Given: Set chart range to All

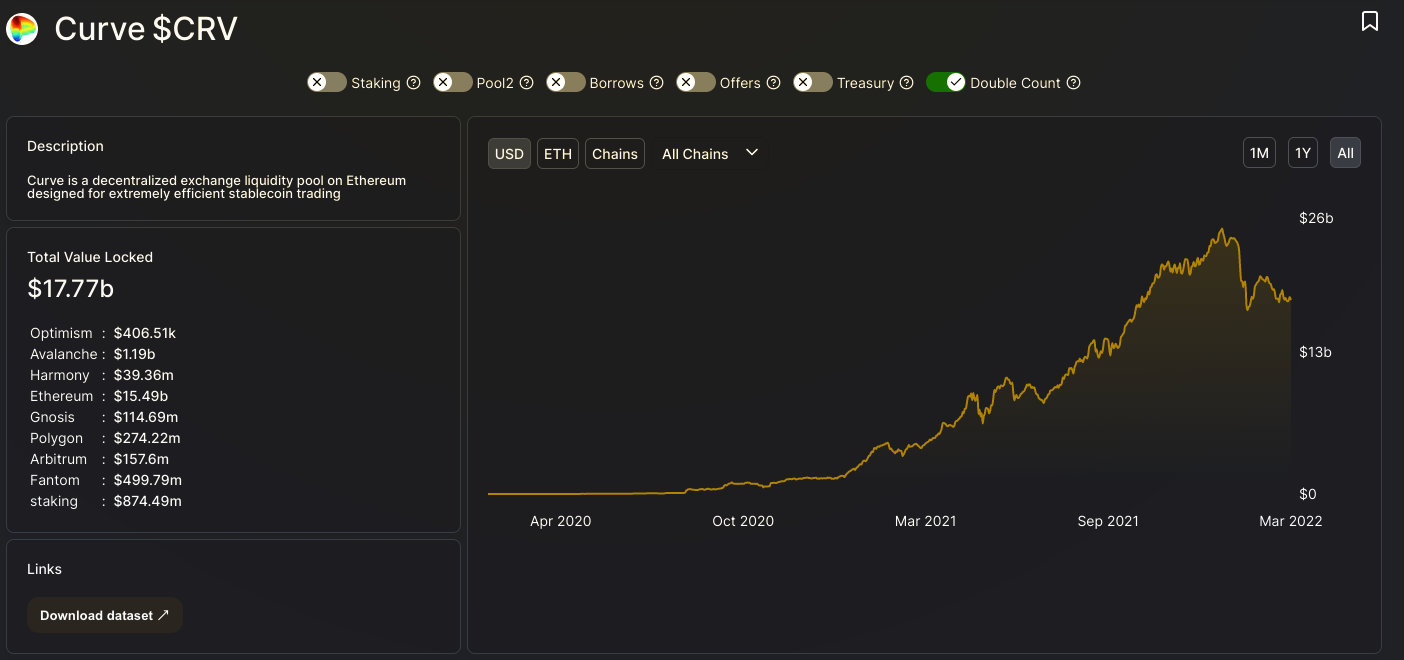Looking at the screenshot, I should point(1345,153).
